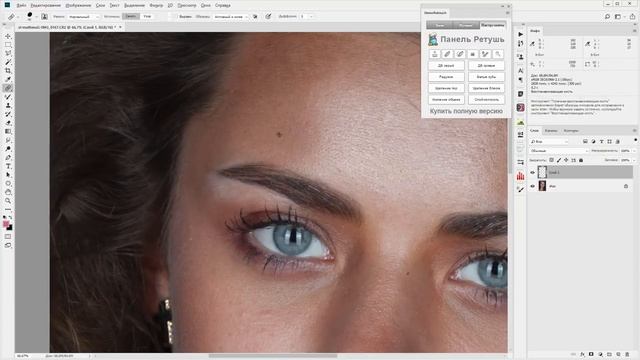Screen dimensions: 640x360
Task: Select the Gradient tool
Action: (x=8, y=131)
